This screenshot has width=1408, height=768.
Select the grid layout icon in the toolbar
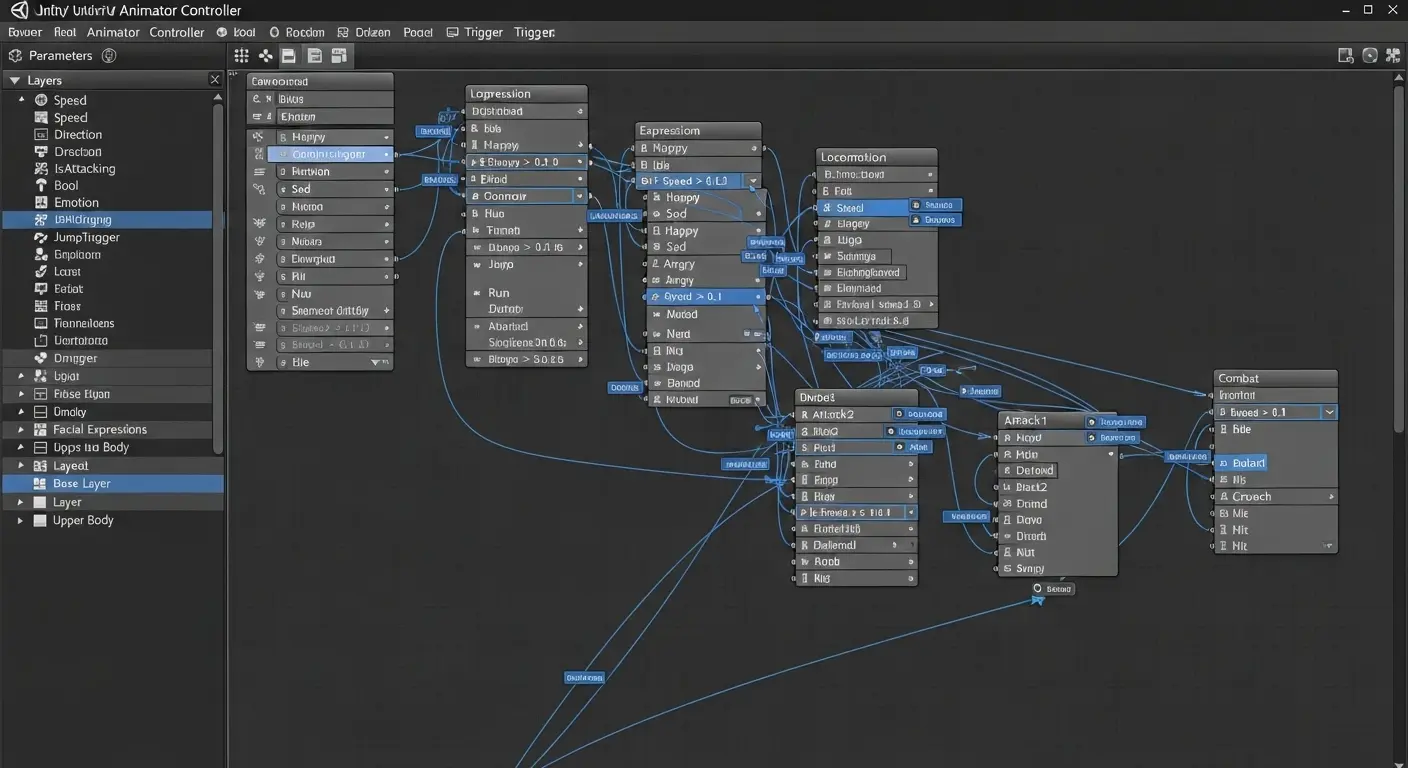tap(240, 55)
